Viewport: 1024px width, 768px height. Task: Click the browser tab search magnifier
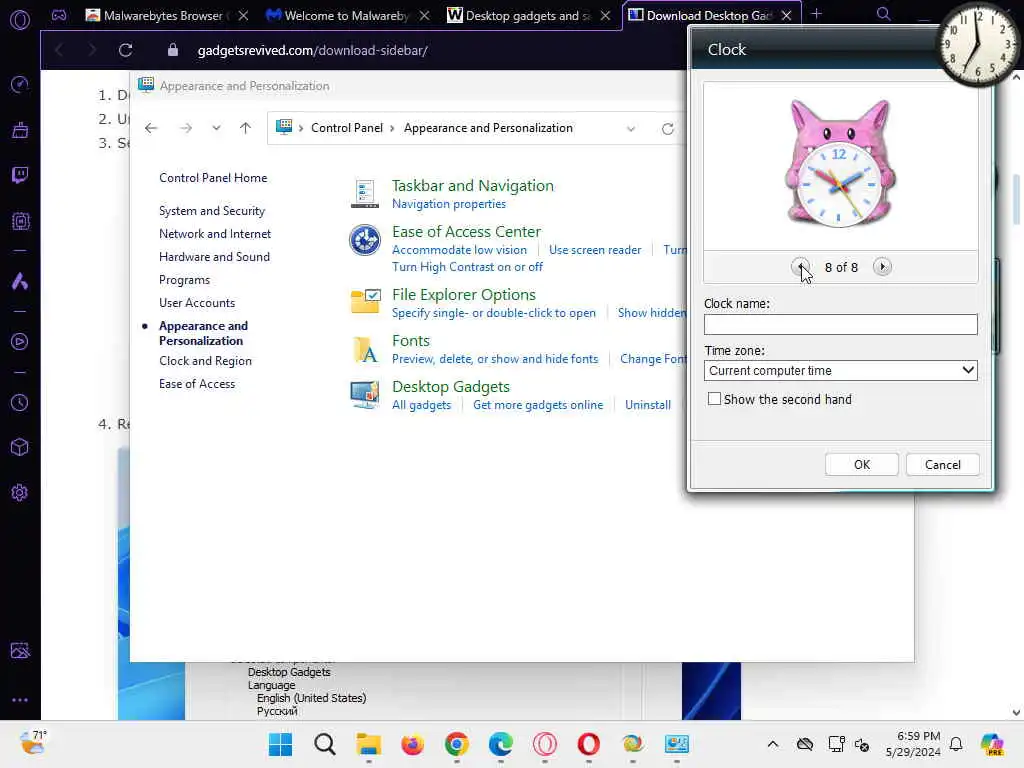click(x=883, y=14)
